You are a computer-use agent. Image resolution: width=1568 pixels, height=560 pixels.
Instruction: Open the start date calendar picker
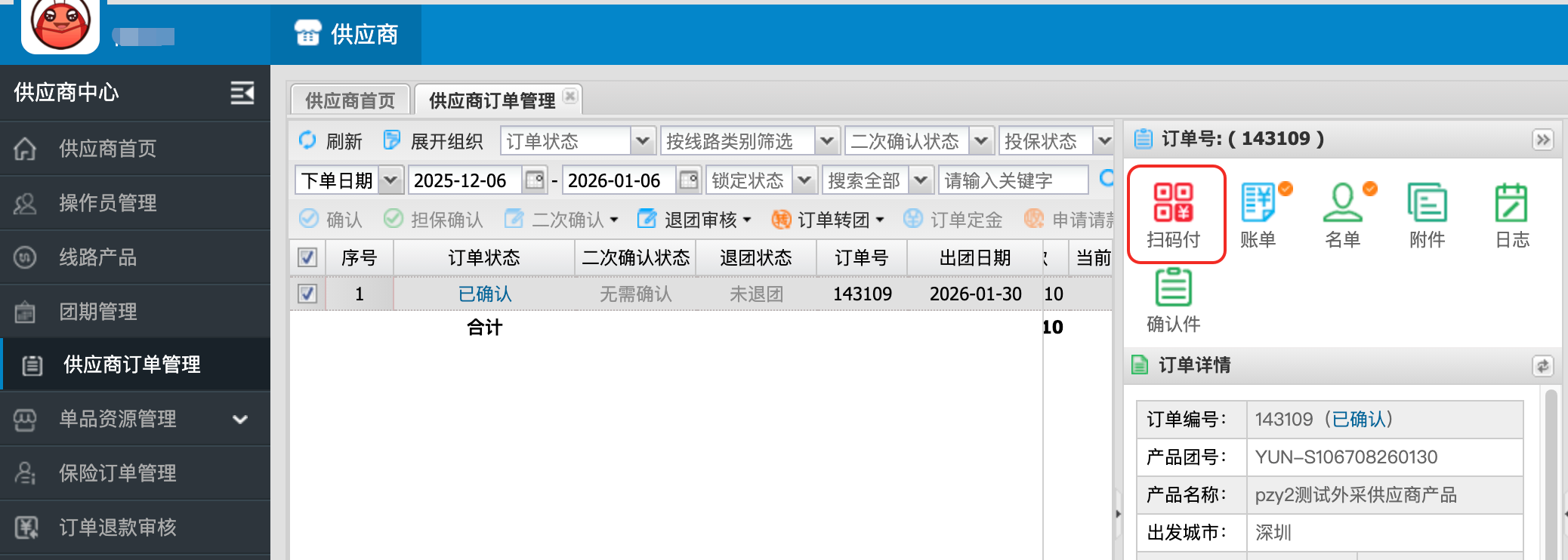coord(535,180)
